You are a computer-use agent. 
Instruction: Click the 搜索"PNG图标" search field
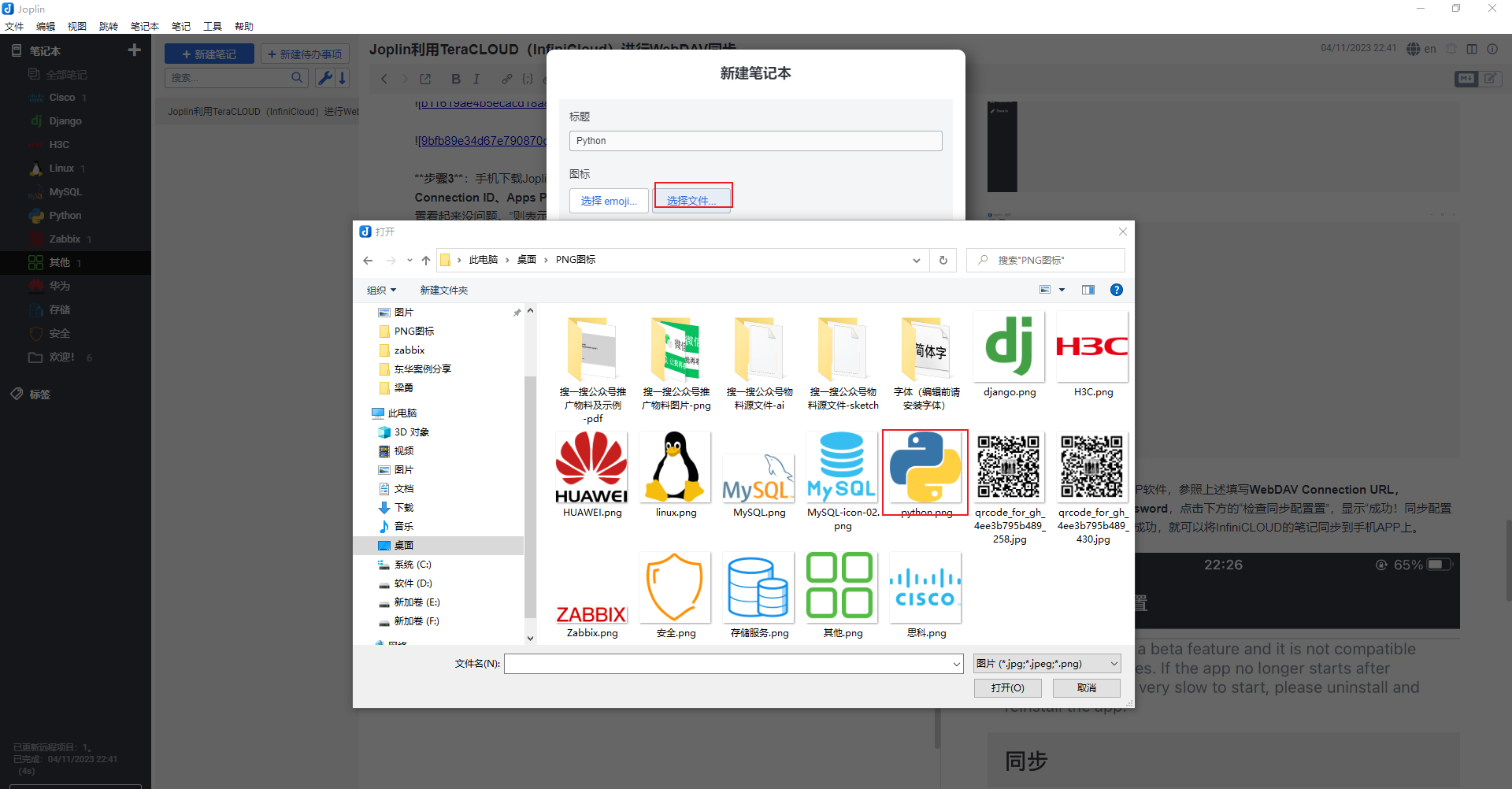coord(1045,260)
